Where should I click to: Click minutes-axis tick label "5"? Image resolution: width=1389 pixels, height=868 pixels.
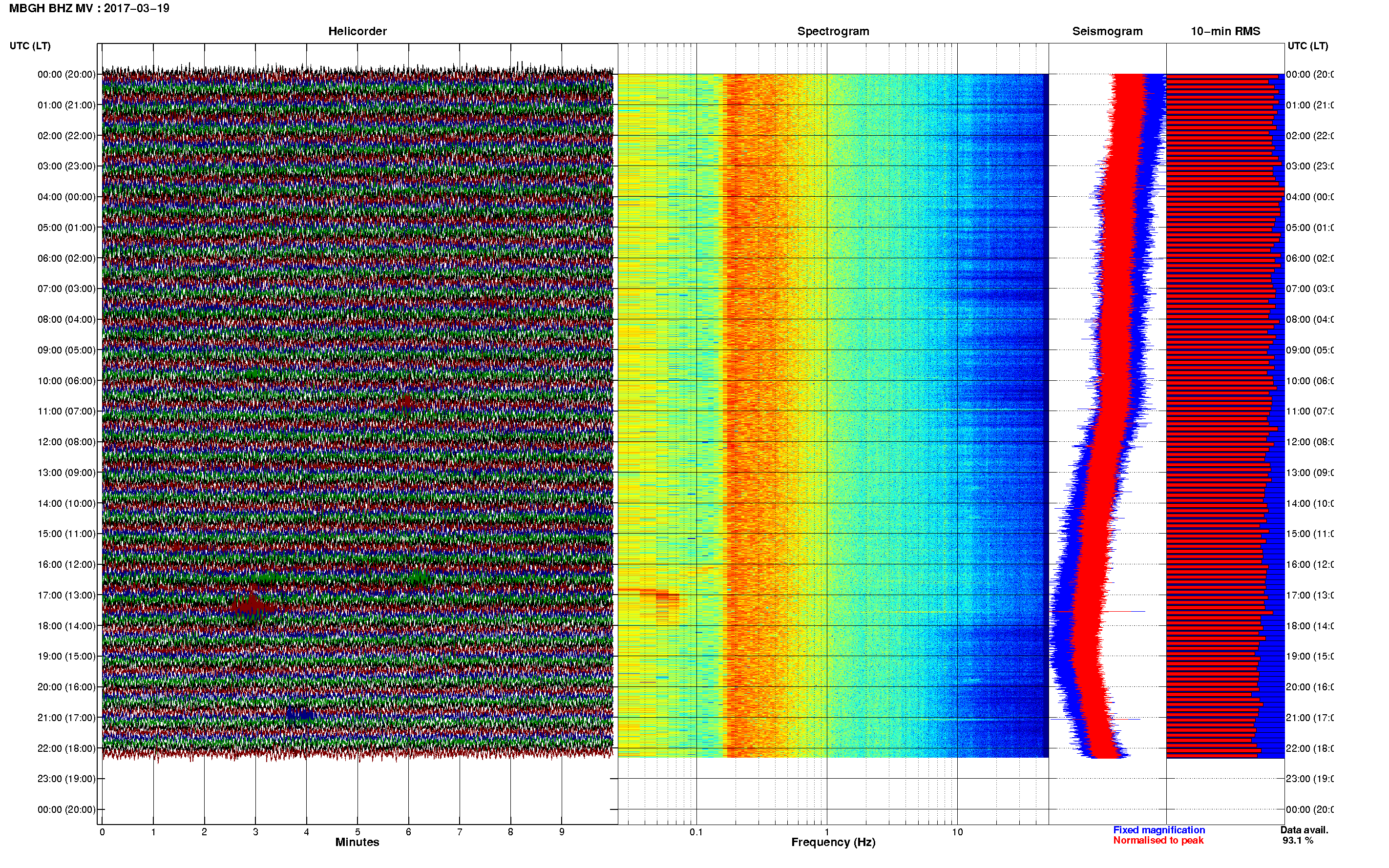pos(358,832)
